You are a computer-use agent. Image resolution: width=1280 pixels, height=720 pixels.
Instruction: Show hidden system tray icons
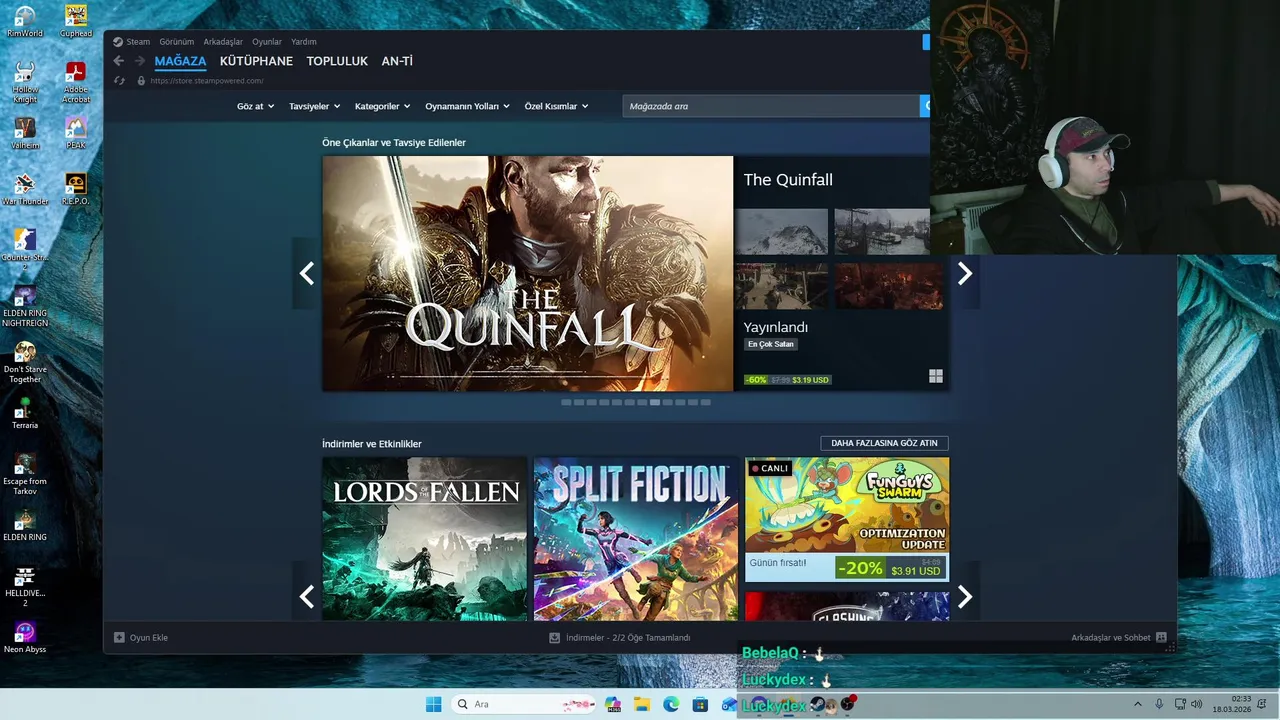[x=1137, y=704]
